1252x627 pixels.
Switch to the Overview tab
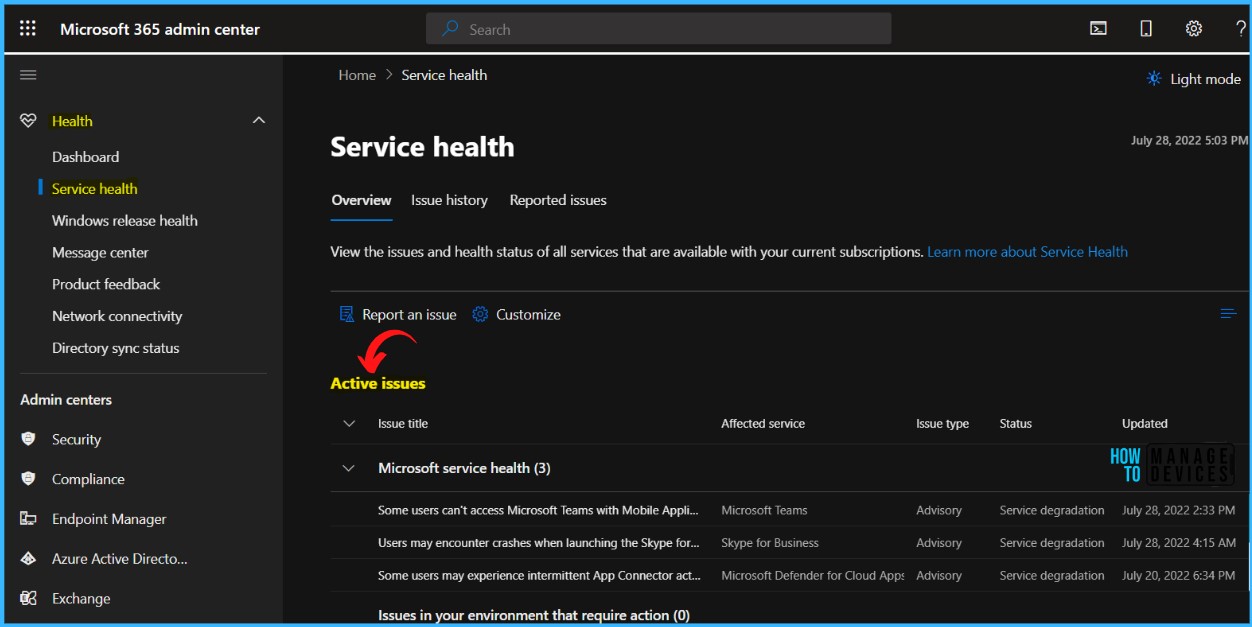[x=361, y=200]
